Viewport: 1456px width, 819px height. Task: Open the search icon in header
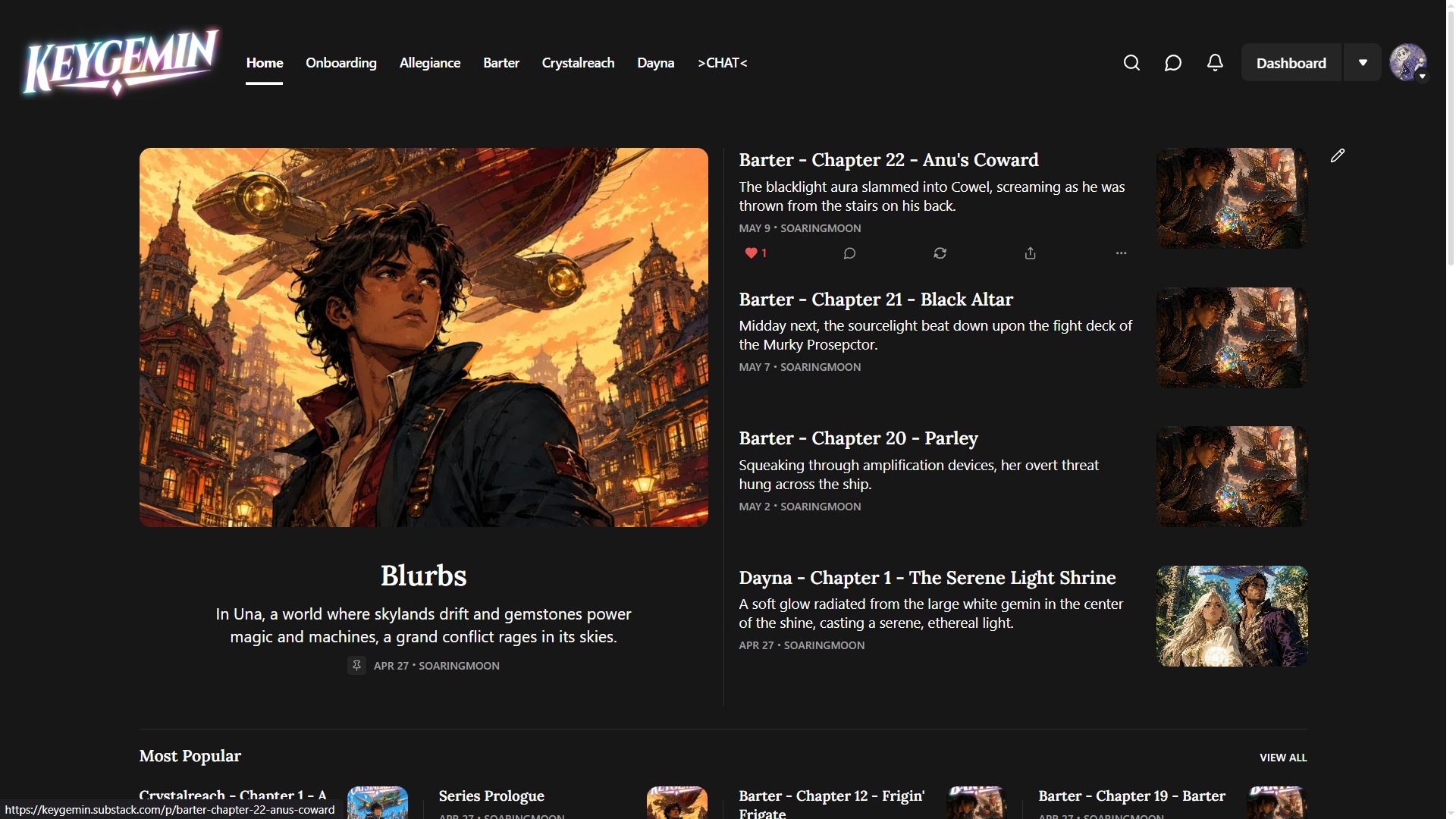tap(1131, 63)
